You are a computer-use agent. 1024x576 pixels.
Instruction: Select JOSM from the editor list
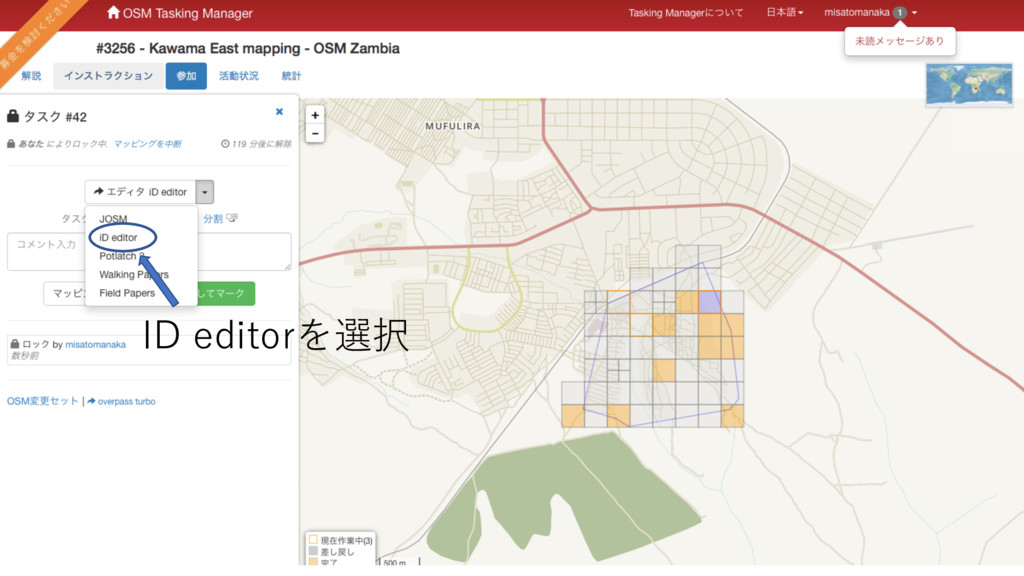point(113,219)
